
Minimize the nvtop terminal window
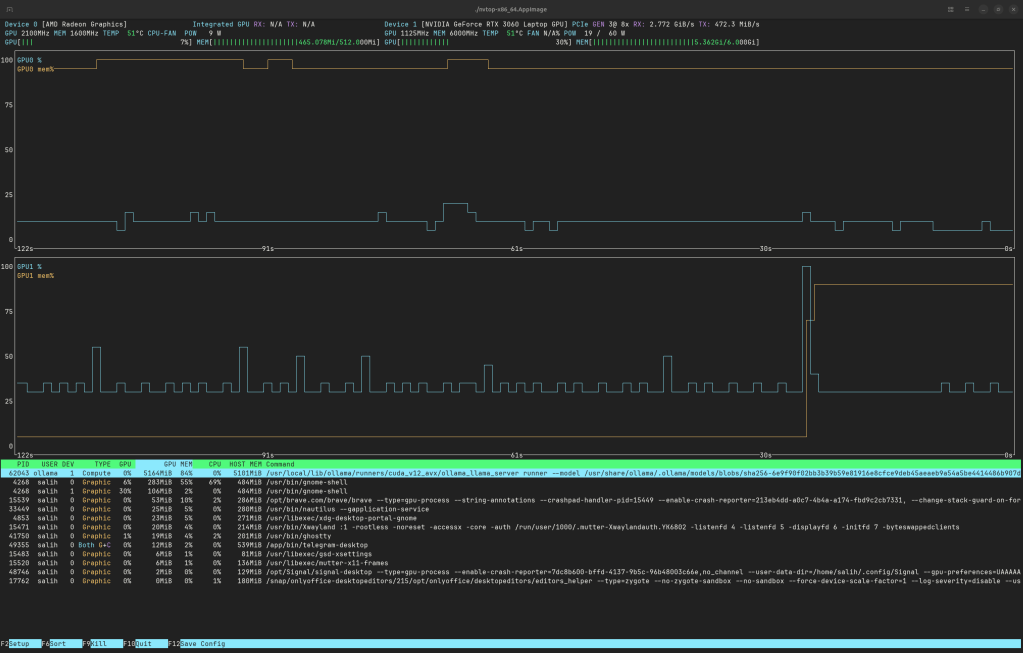(983, 9)
